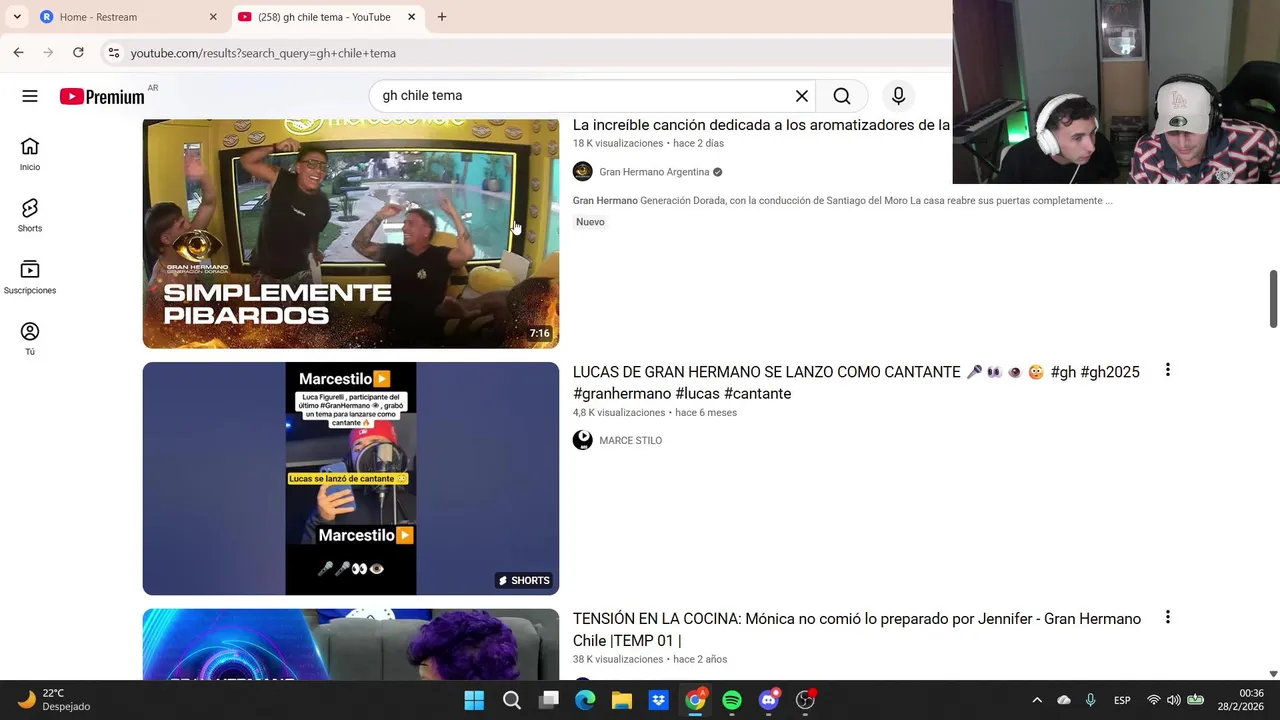Image resolution: width=1280 pixels, height=720 pixels.
Task: Click the scrollbar down arrow
Action: 1273,674
